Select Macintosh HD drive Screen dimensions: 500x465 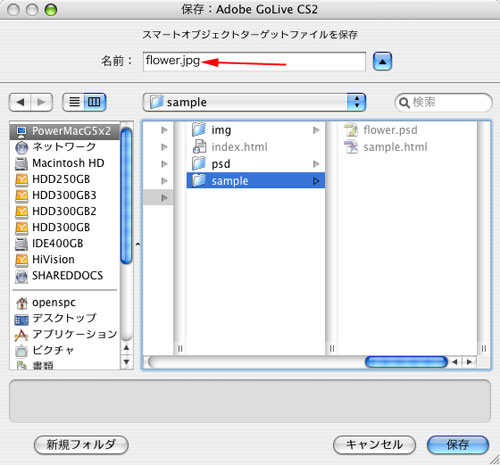pyautogui.click(x=65, y=163)
